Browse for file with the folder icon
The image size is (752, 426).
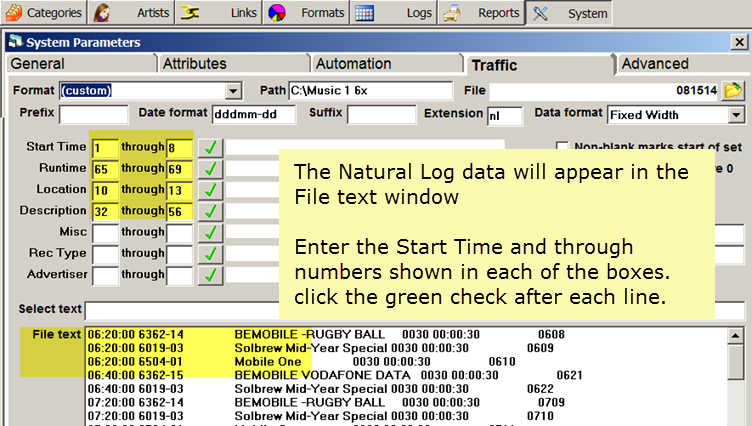pos(733,90)
